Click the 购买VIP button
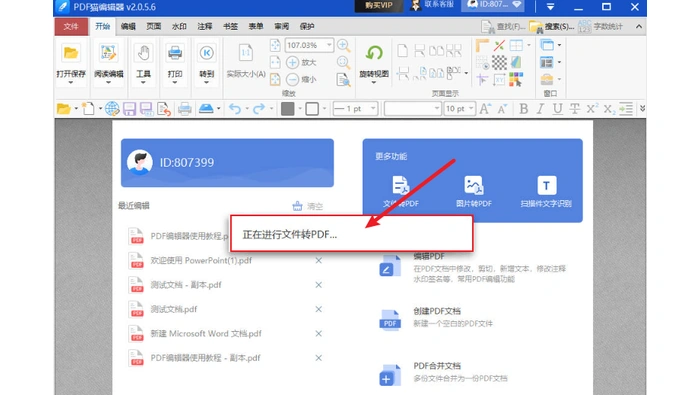 pos(379,6)
